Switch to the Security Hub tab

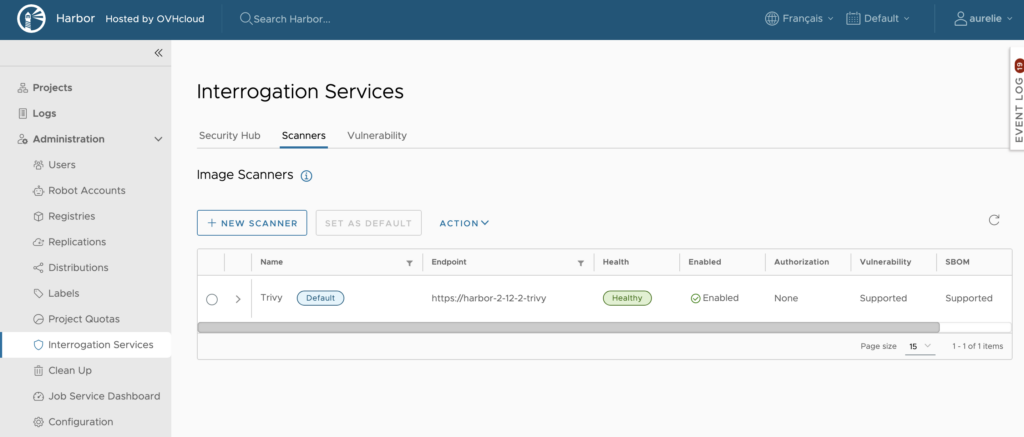[229, 135]
